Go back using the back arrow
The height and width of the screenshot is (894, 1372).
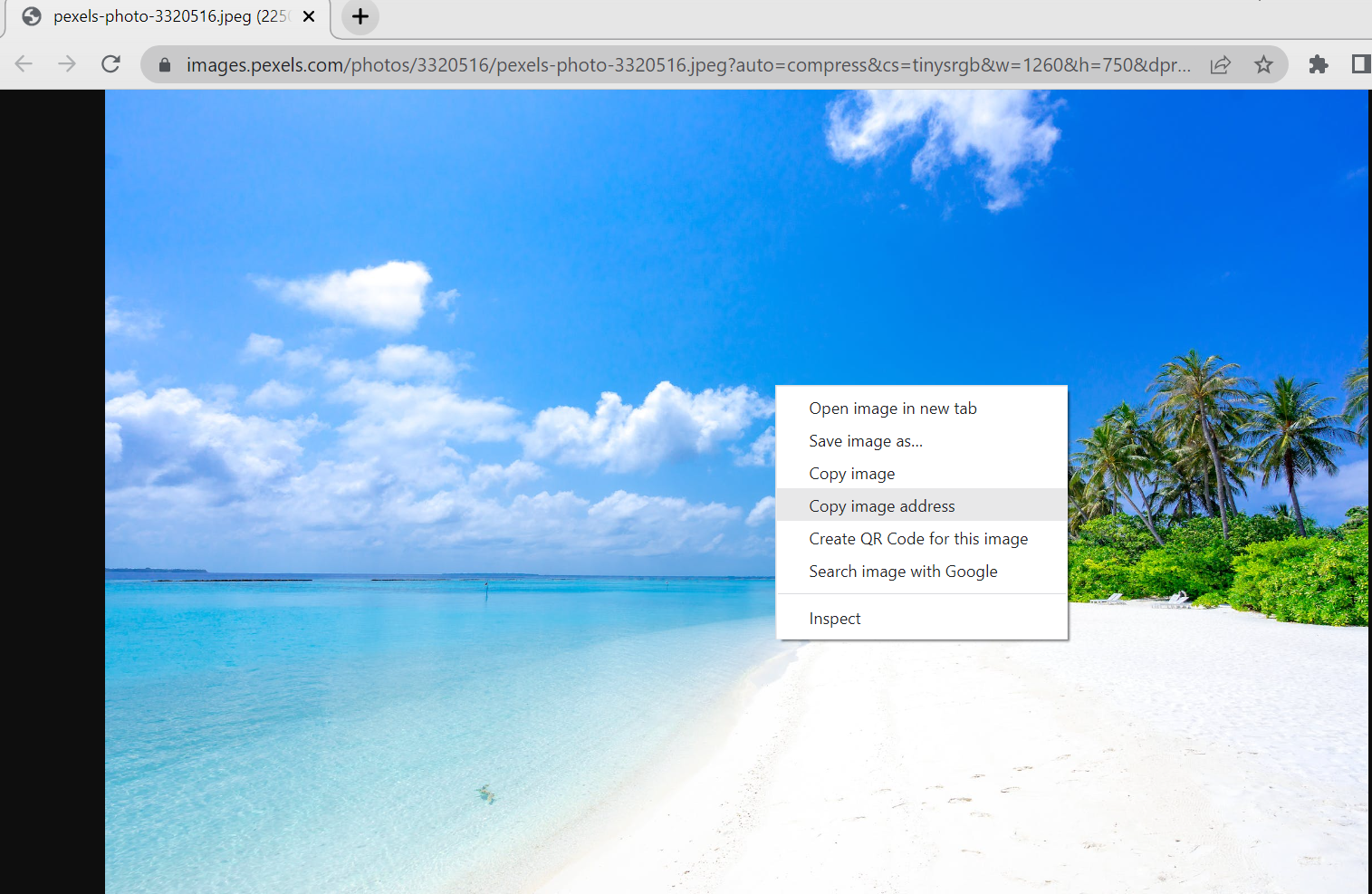(24, 64)
